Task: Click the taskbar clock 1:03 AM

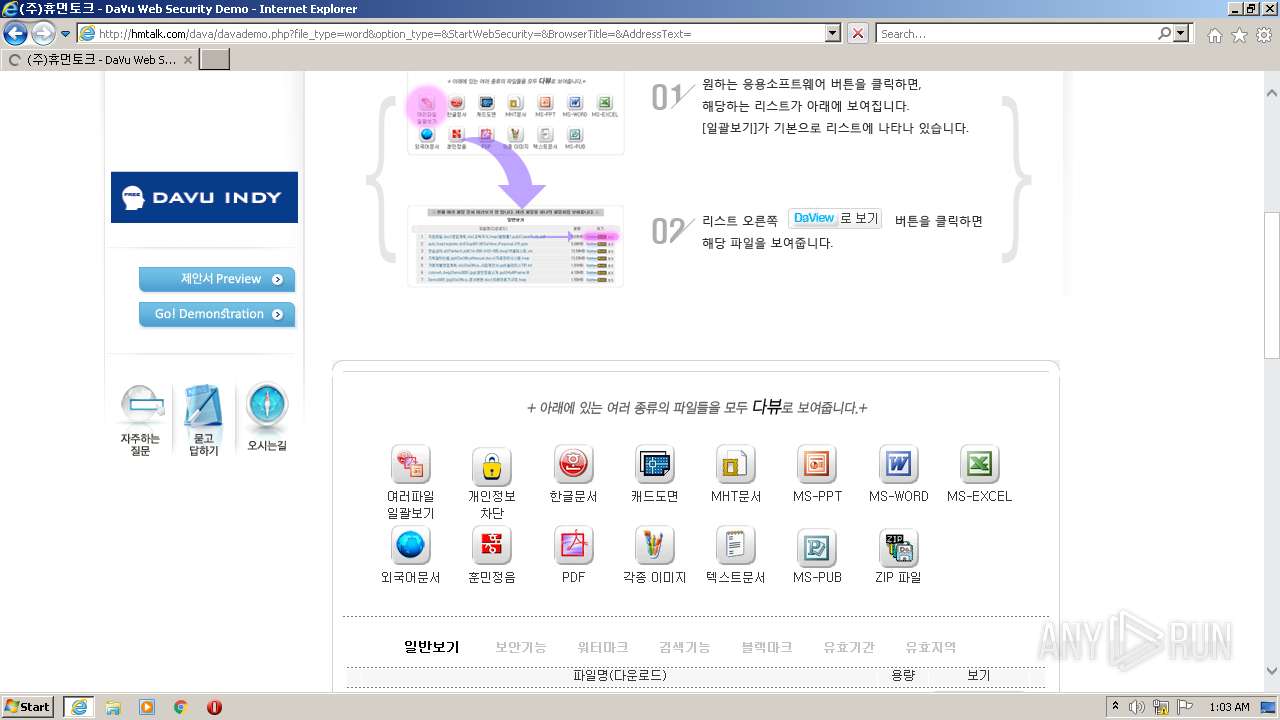Action: point(1229,707)
